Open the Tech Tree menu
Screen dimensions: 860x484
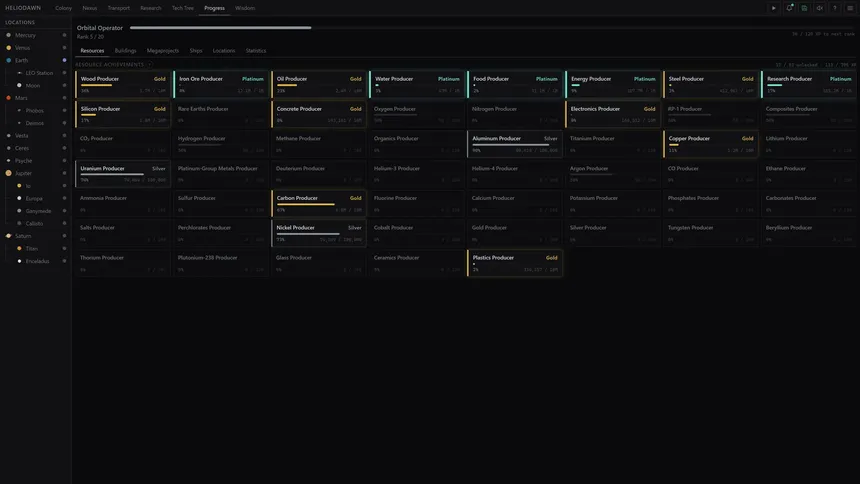tap(183, 8)
